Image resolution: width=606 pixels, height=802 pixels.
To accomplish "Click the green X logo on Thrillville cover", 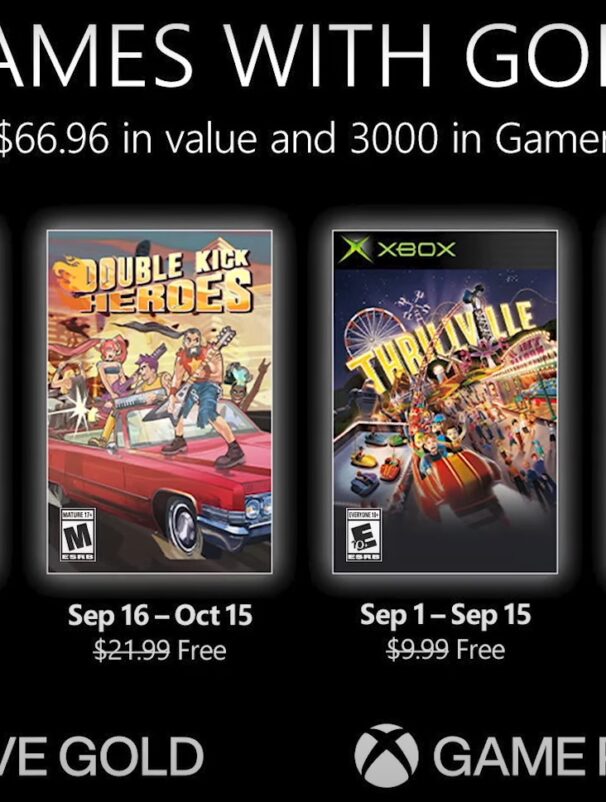I will click(x=352, y=250).
